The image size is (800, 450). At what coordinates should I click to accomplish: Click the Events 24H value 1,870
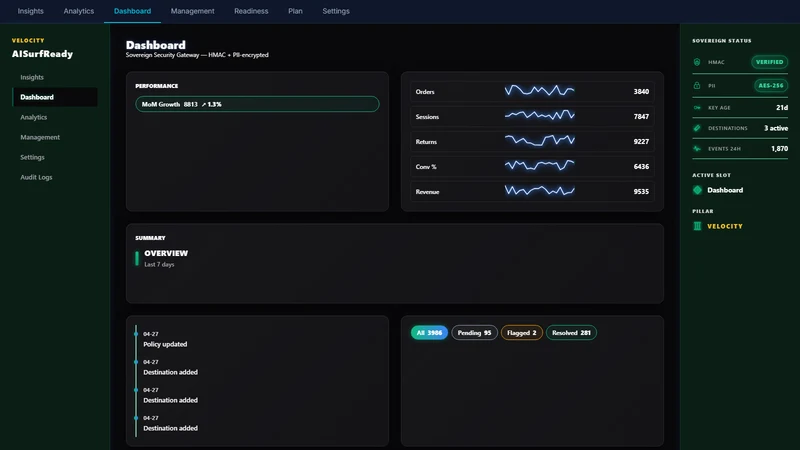coord(779,148)
